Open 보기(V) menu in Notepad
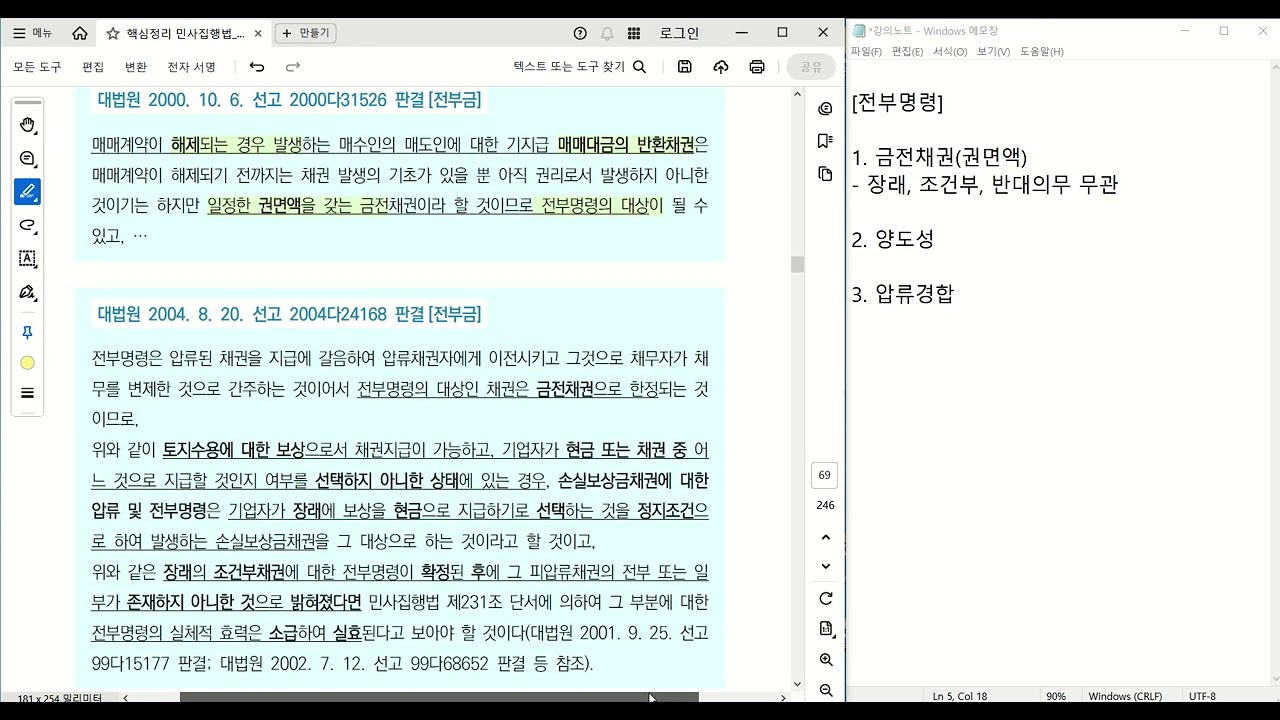This screenshot has width=1280, height=720. point(993,51)
